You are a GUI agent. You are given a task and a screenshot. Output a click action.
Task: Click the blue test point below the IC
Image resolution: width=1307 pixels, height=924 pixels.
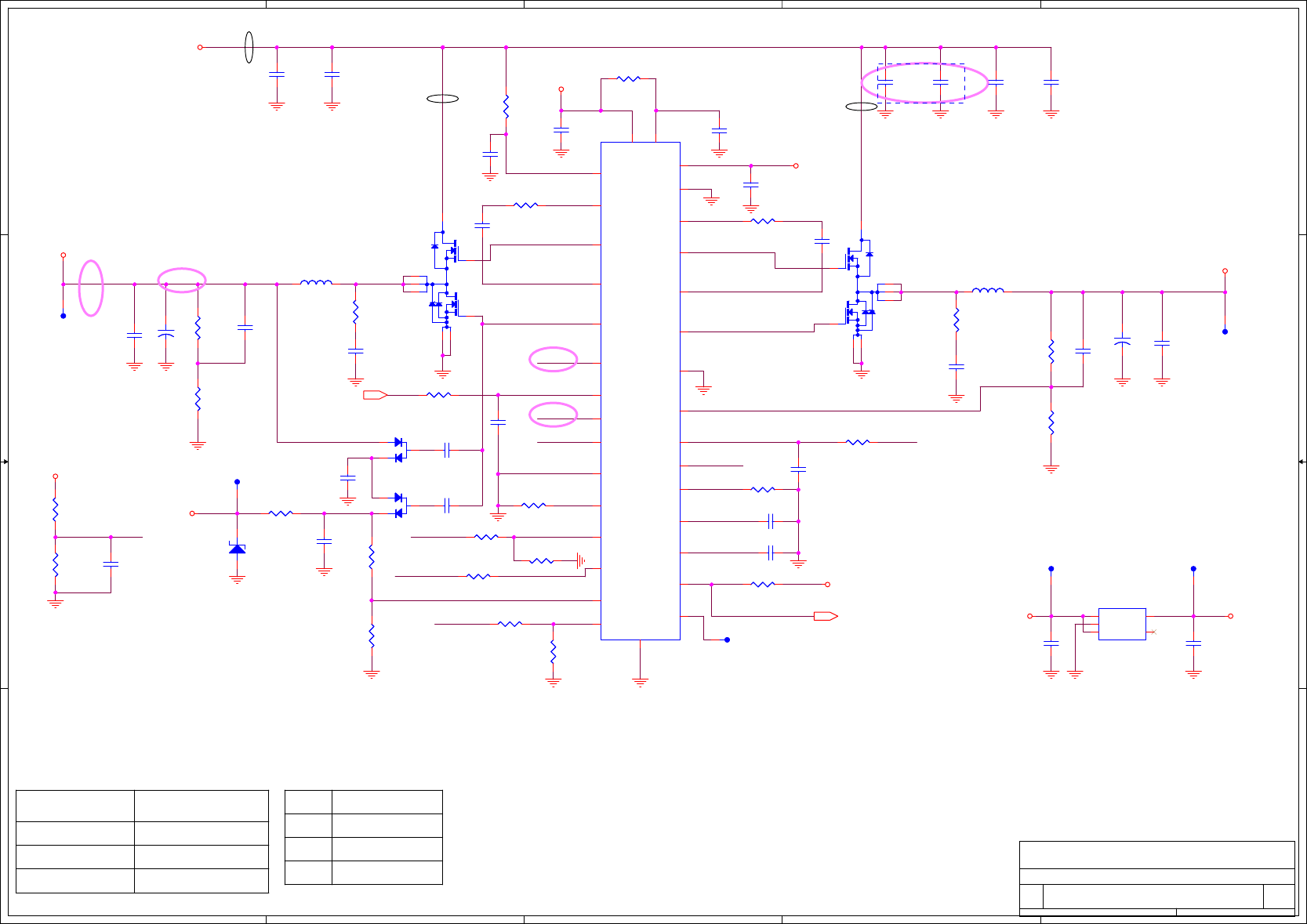click(x=727, y=640)
